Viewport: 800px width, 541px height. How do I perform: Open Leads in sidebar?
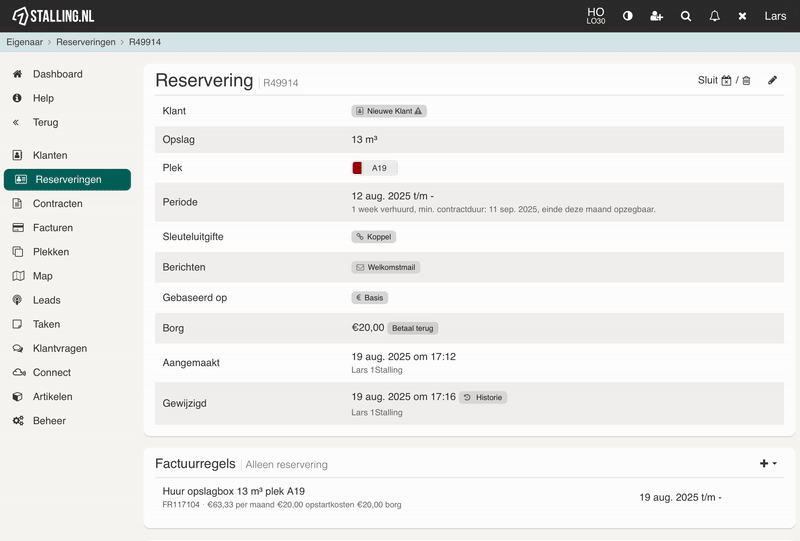click(x=46, y=300)
